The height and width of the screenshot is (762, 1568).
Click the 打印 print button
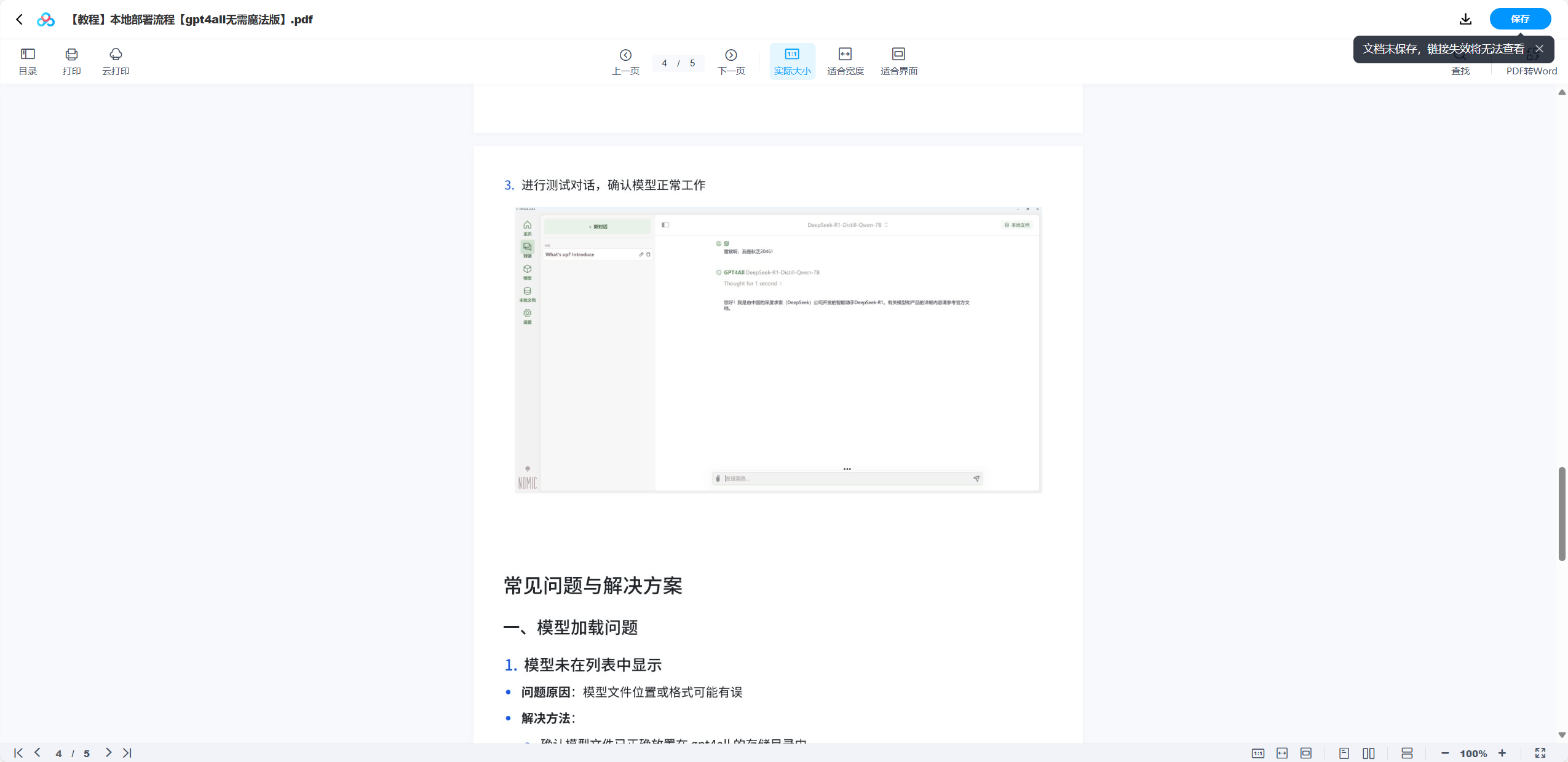pyautogui.click(x=71, y=62)
